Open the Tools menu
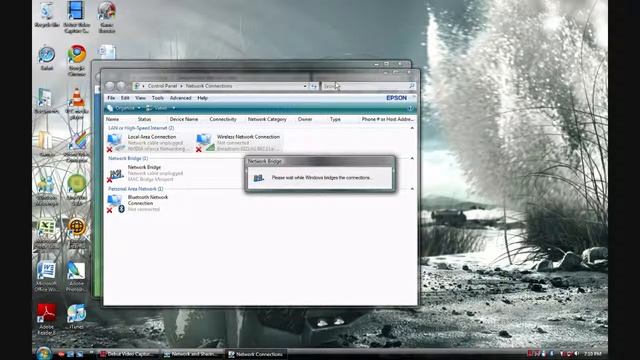Screen dimensions: 640x360 pyautogui.click(x=158, y=98)
